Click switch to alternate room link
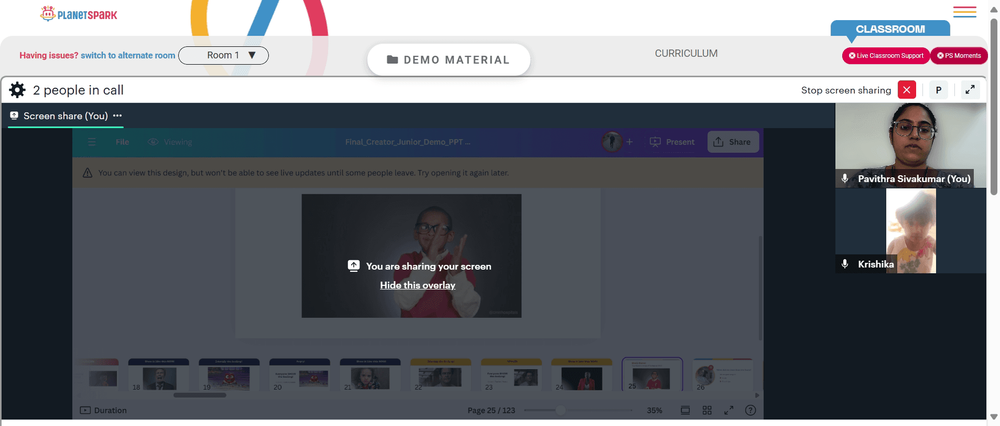This screenshot has width=1000, height=426. coord(128,55)
